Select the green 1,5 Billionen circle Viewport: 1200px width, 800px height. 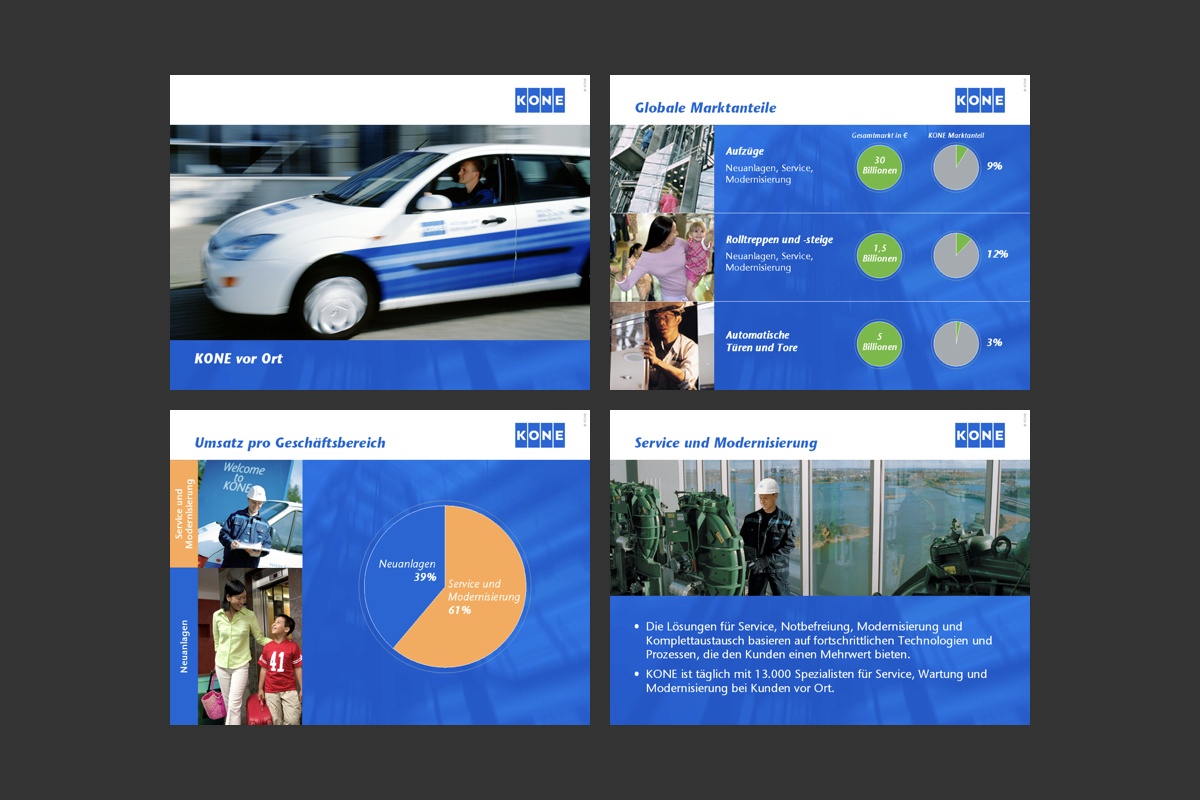[x=879, y=254]
